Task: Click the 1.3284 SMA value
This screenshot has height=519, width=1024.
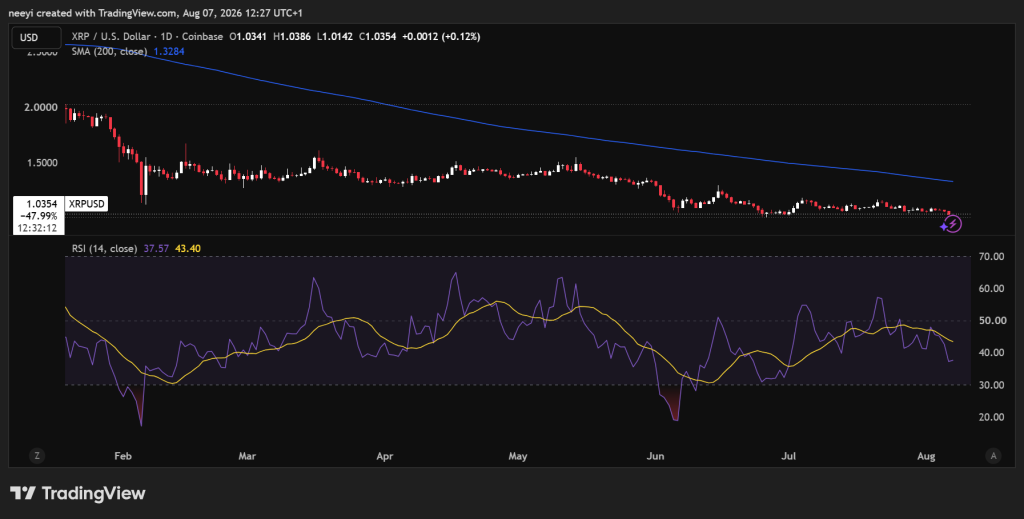Action: (169, 52)
